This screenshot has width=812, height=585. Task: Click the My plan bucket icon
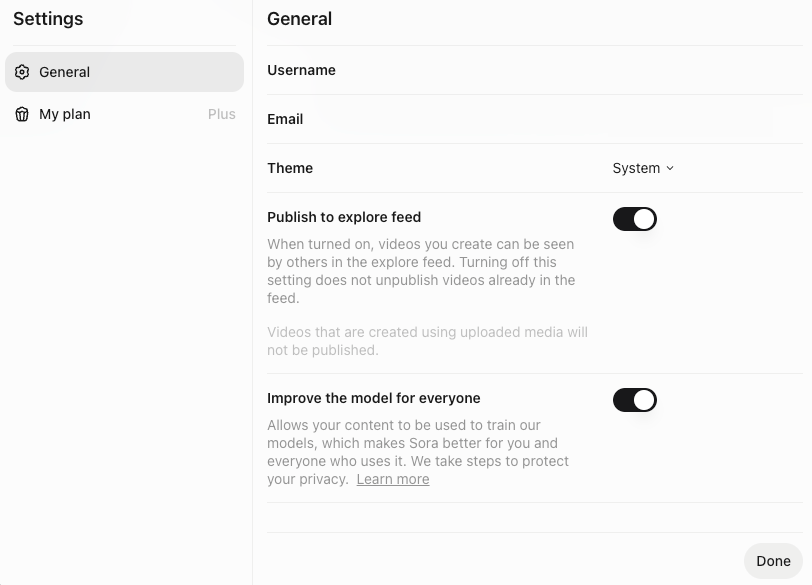(x=22, y=114)
